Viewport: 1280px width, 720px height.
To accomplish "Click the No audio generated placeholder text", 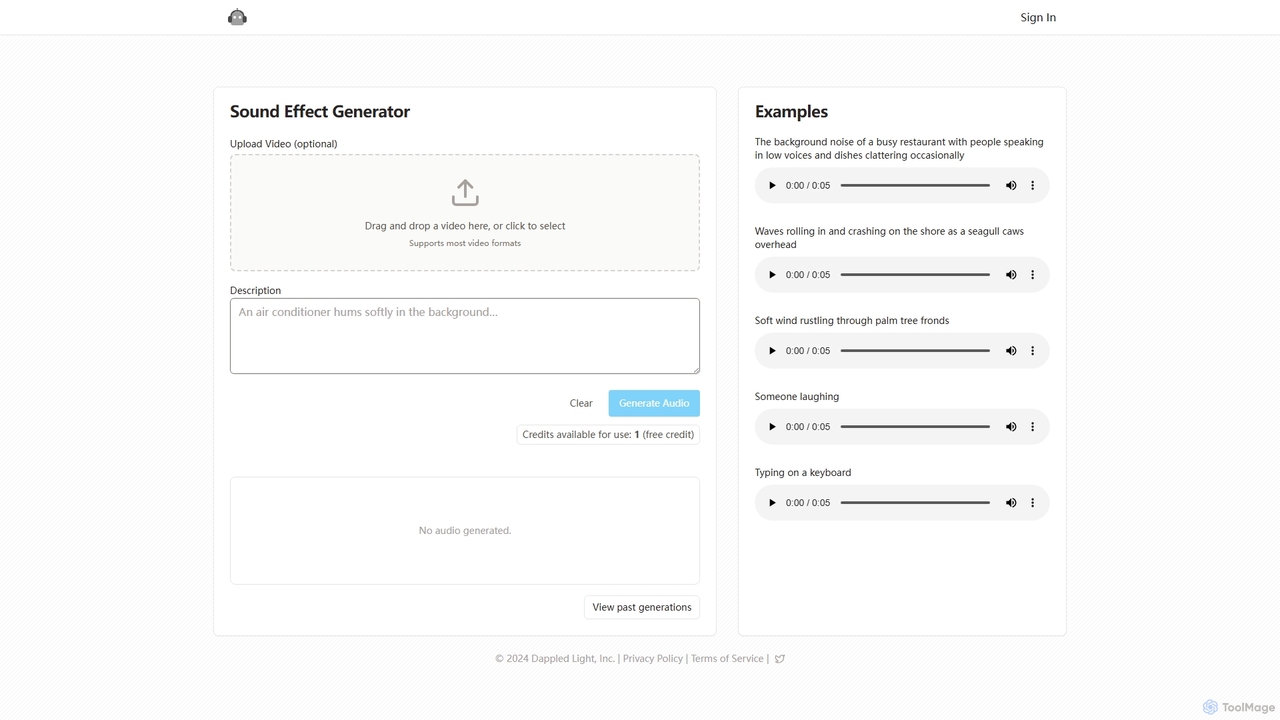I will (465, 531).
